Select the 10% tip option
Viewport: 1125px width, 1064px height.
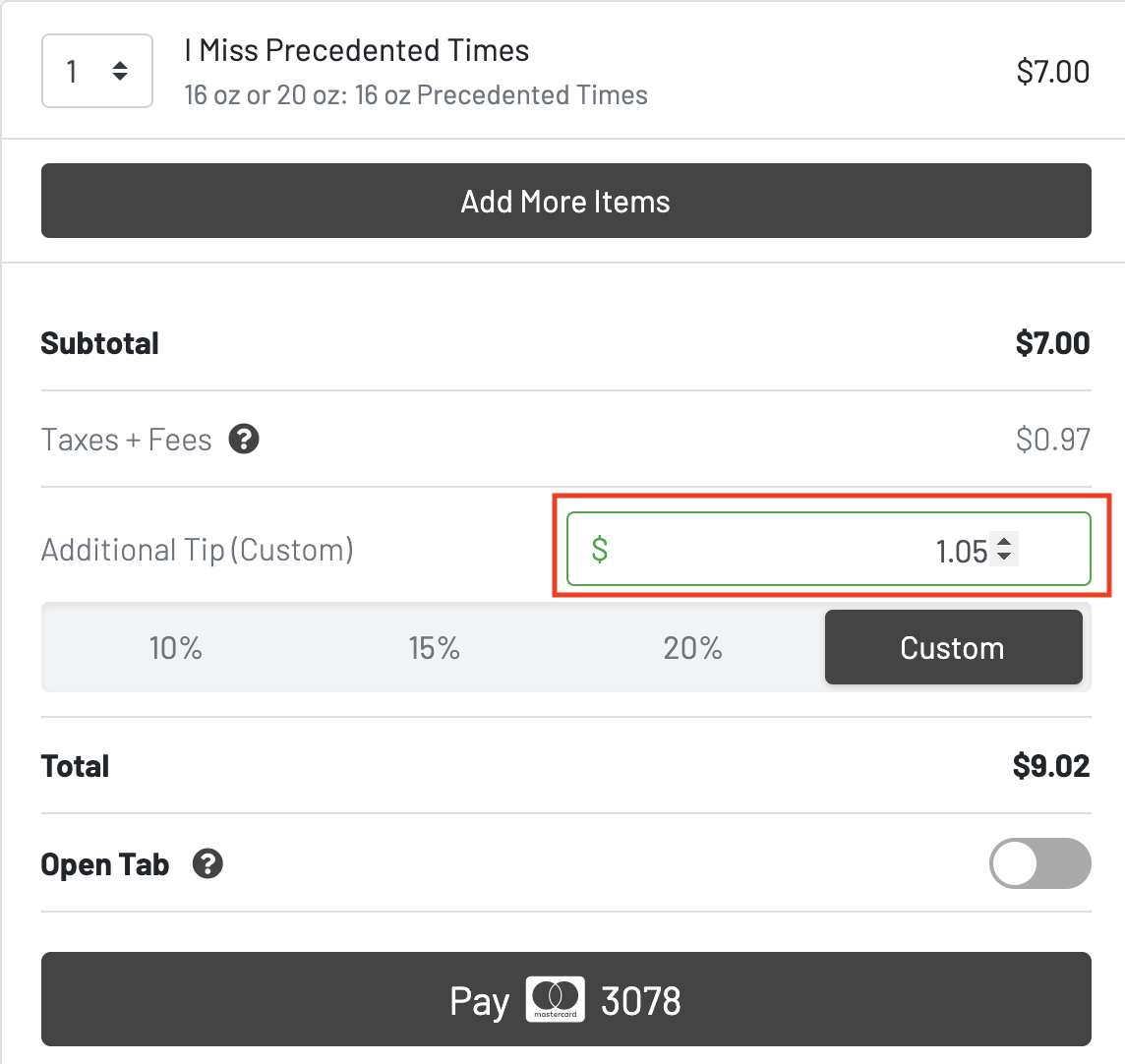click(x=175, y=648)
